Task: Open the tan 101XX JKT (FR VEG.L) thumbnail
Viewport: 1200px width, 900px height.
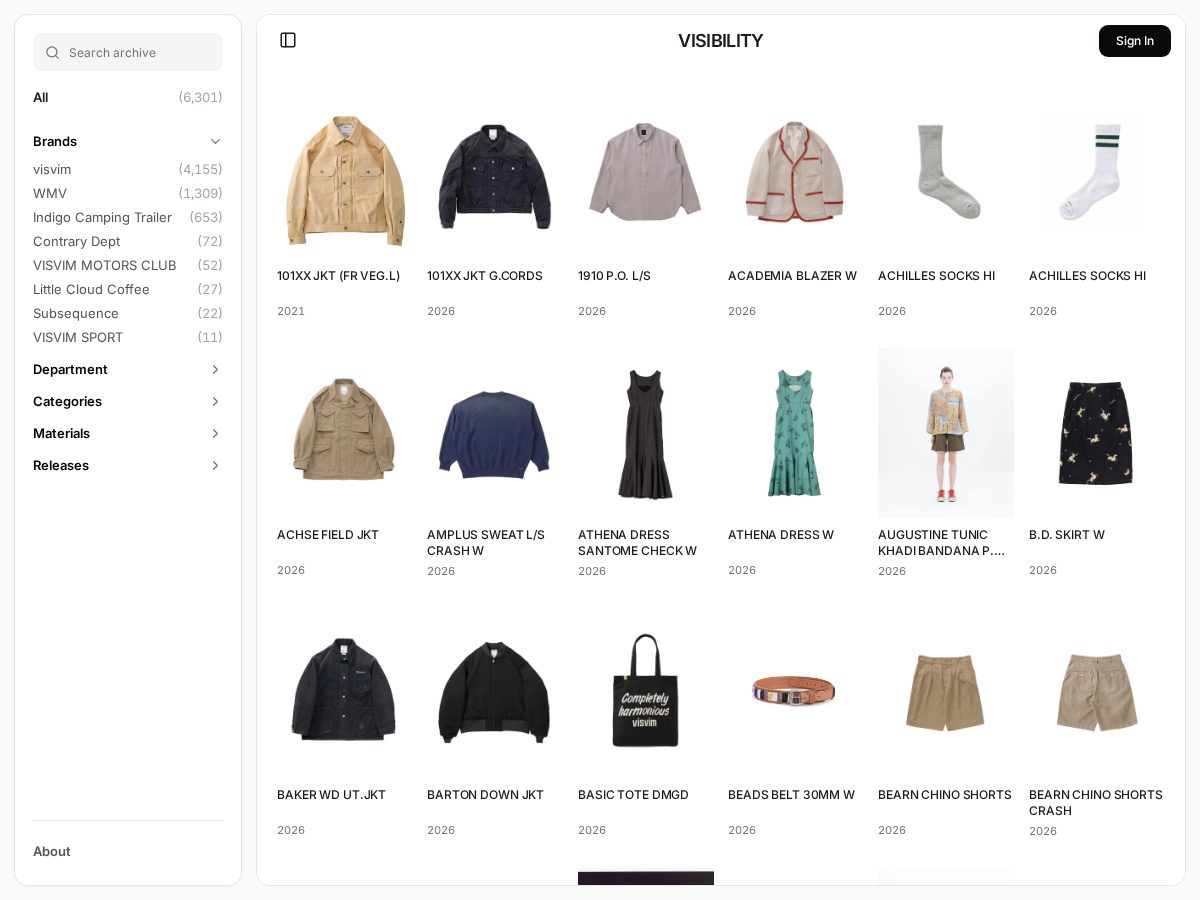Action: pyautogui.click(x=345, y=174)
